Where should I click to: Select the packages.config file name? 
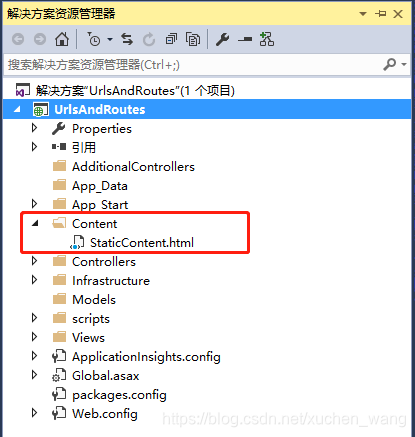pos(119,395)
